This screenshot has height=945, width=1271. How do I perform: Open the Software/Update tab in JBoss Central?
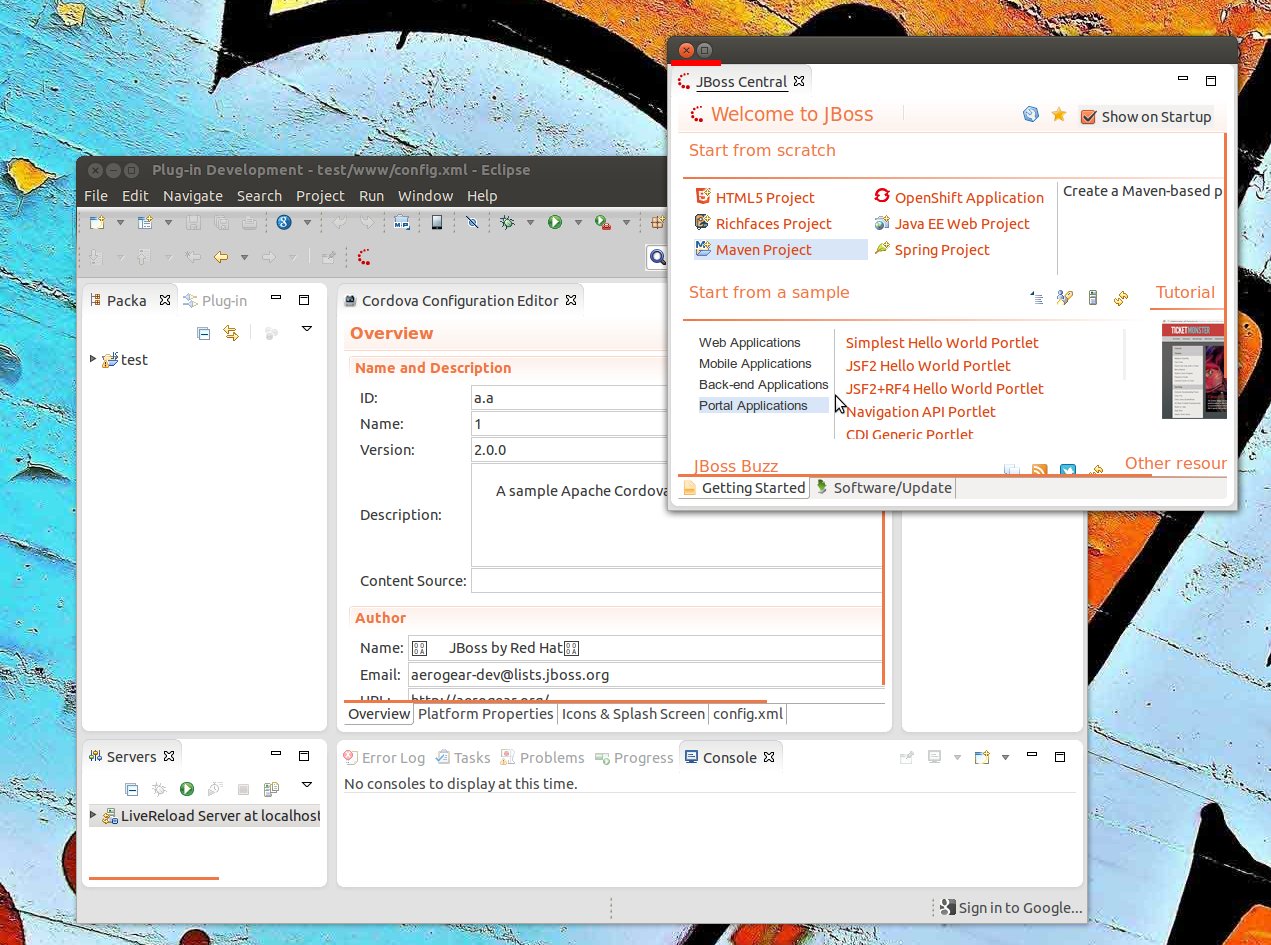(884, 487)
